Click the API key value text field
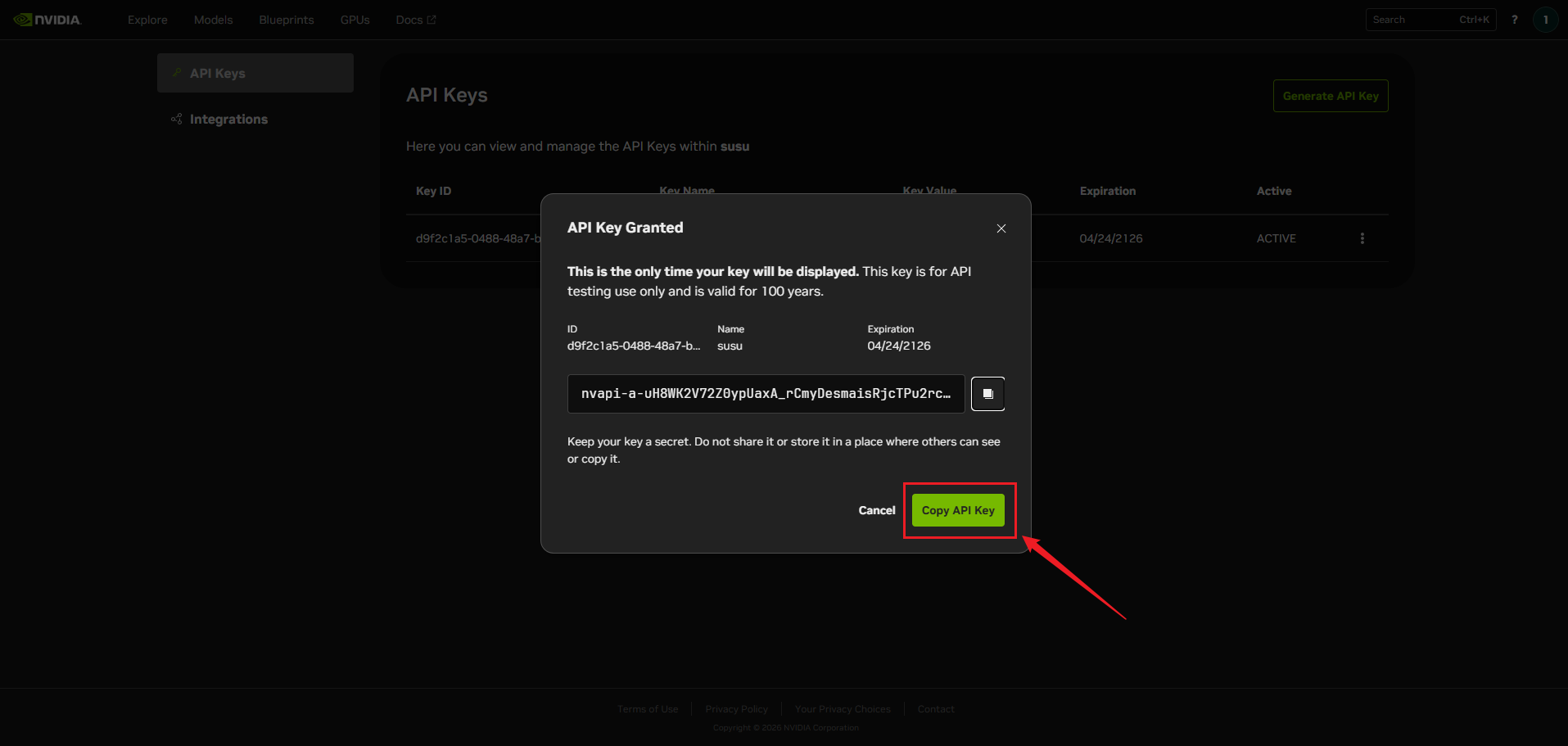 [x=765, y=394]
